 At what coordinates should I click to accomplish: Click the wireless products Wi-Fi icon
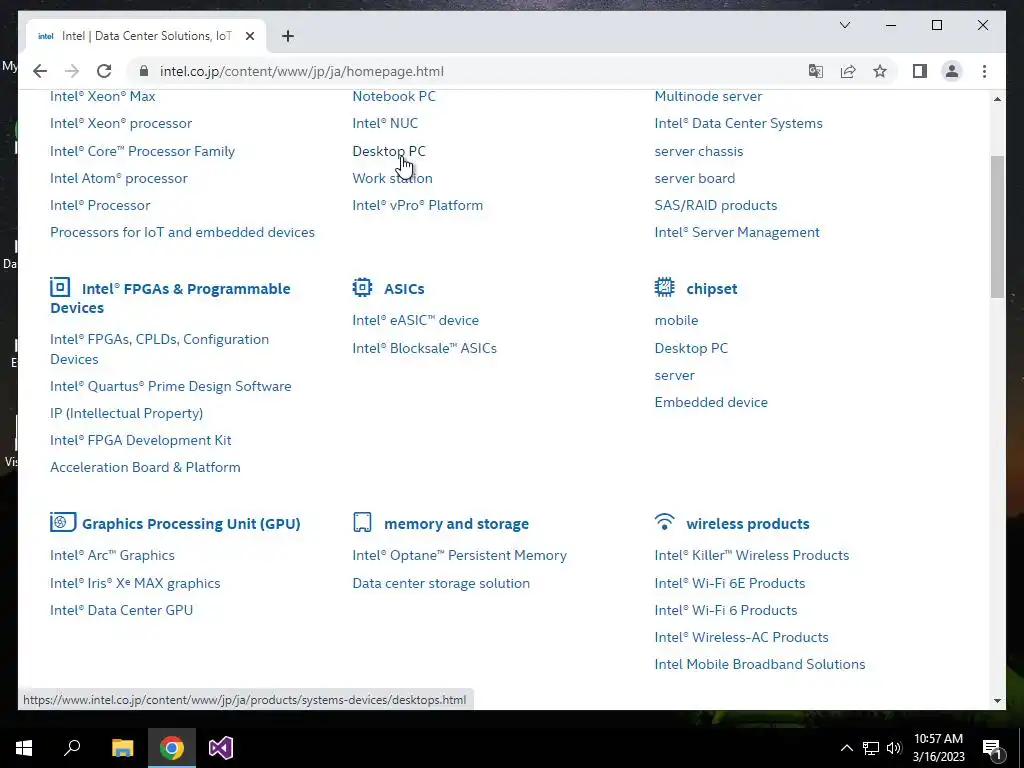[665, 522]
